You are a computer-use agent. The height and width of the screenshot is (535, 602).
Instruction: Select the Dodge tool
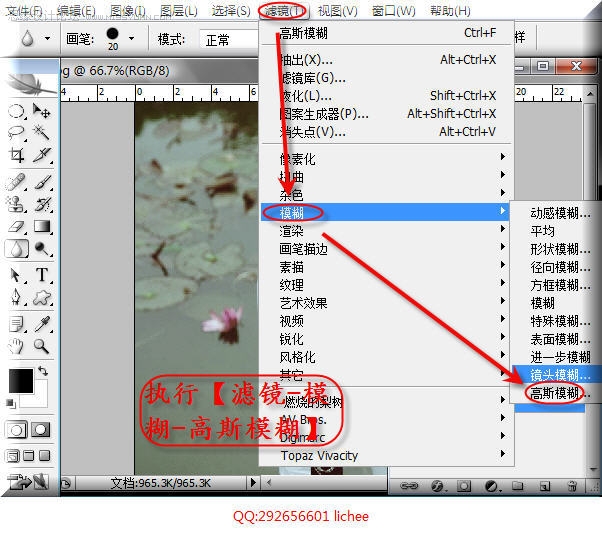click(x=41, y=249)
